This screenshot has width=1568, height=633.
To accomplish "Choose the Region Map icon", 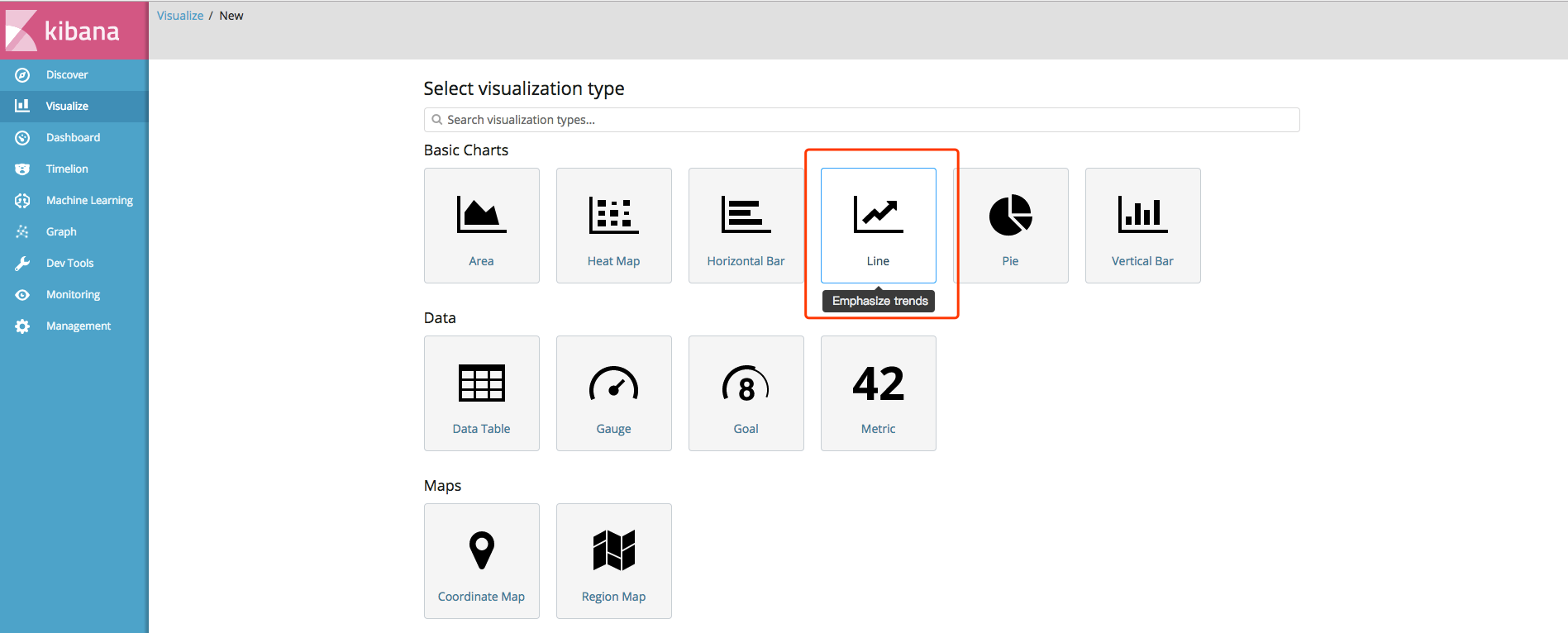I will pos(613,550).
